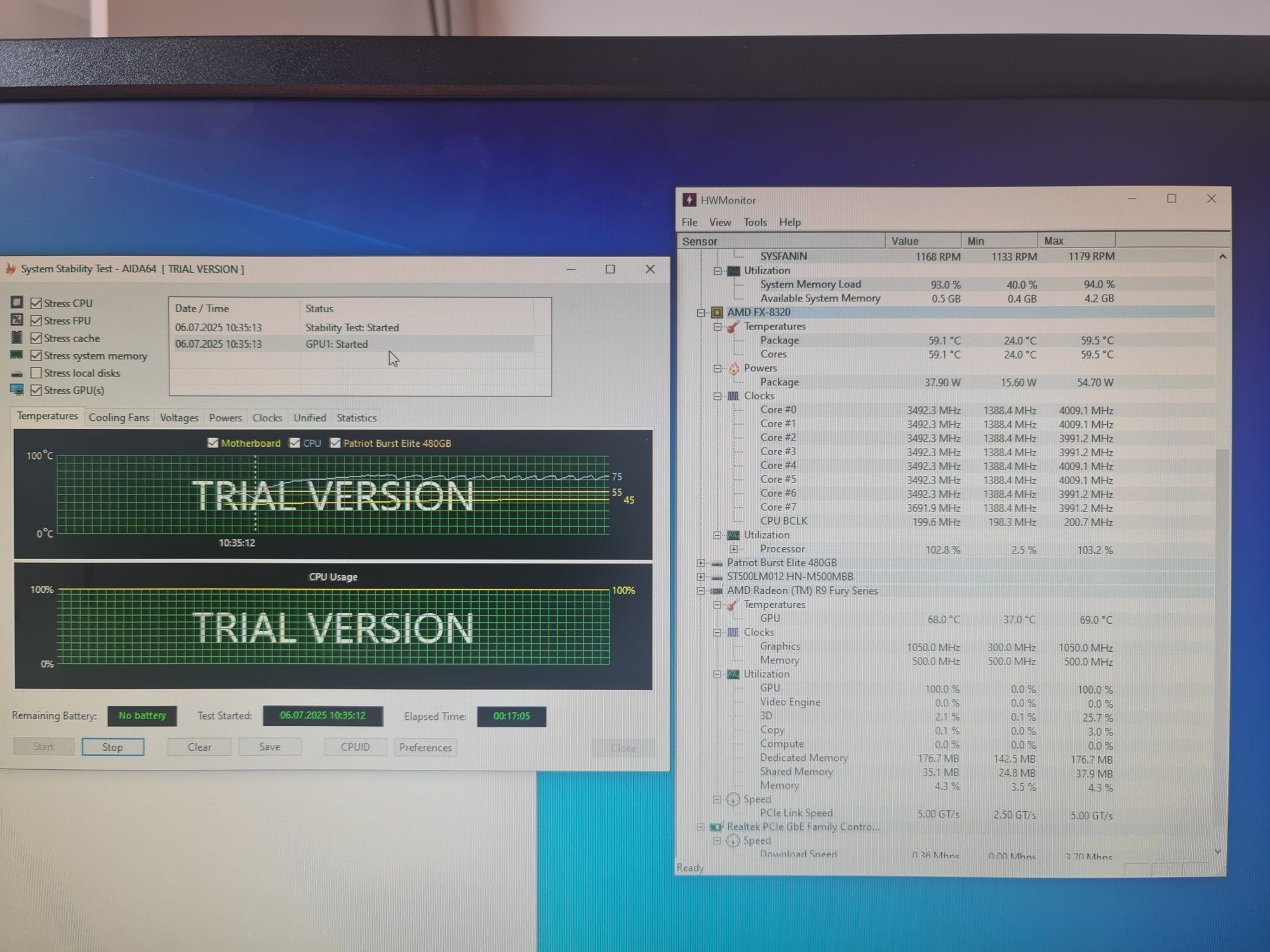
Task: Click the FPU icon beside Stress FPU
Action: tap(17, 320)
